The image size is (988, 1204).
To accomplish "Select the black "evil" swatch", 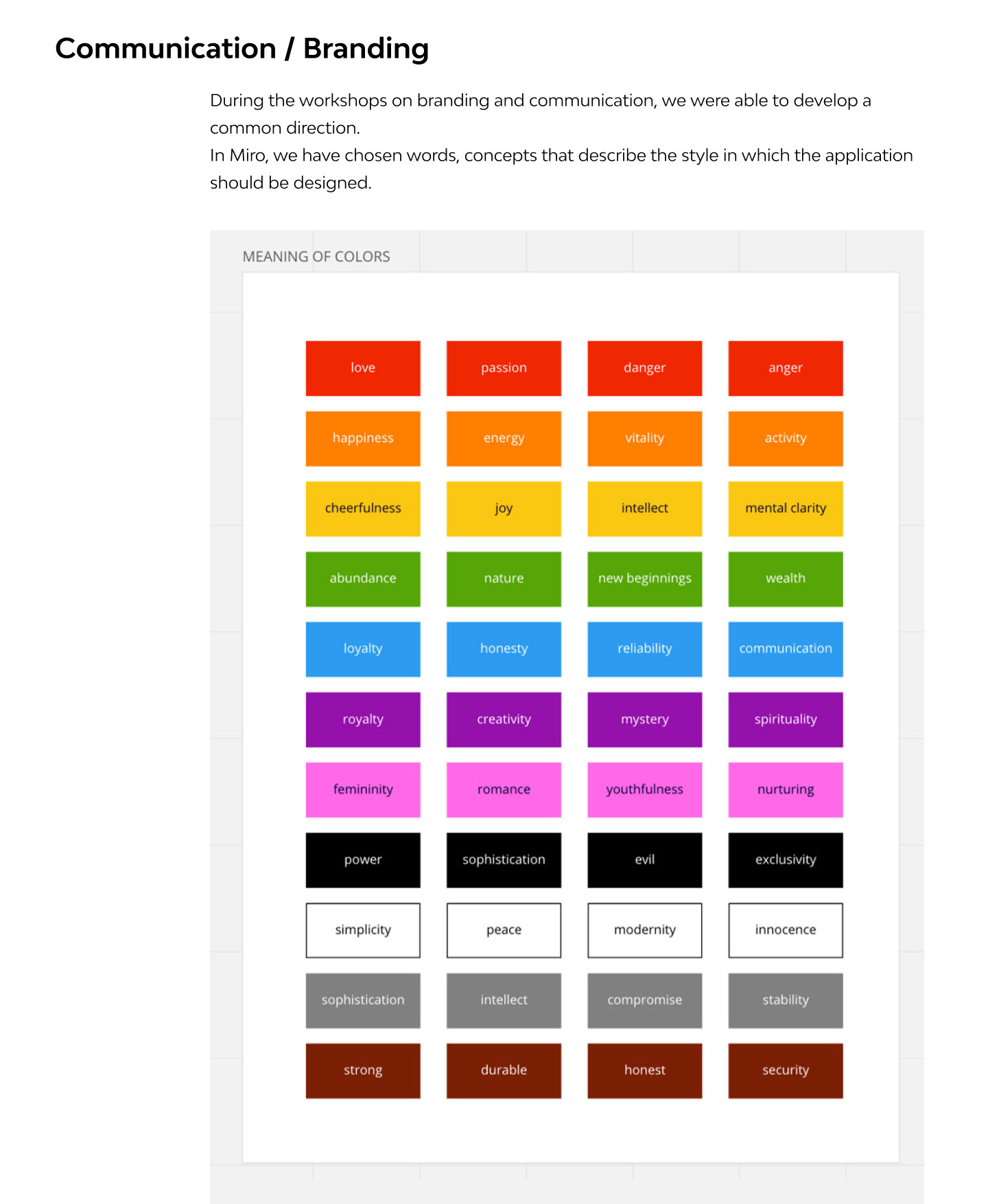I will 644,859.
